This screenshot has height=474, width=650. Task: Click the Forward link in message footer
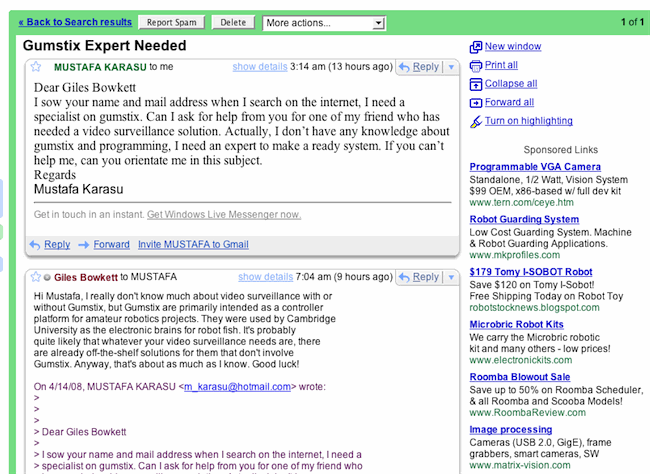(112, 245)
